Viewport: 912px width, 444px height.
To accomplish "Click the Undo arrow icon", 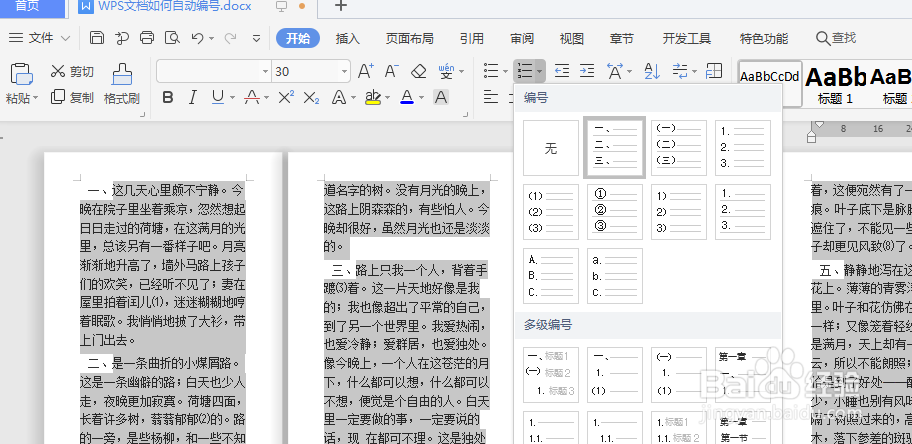I will [x=197, y=38].
